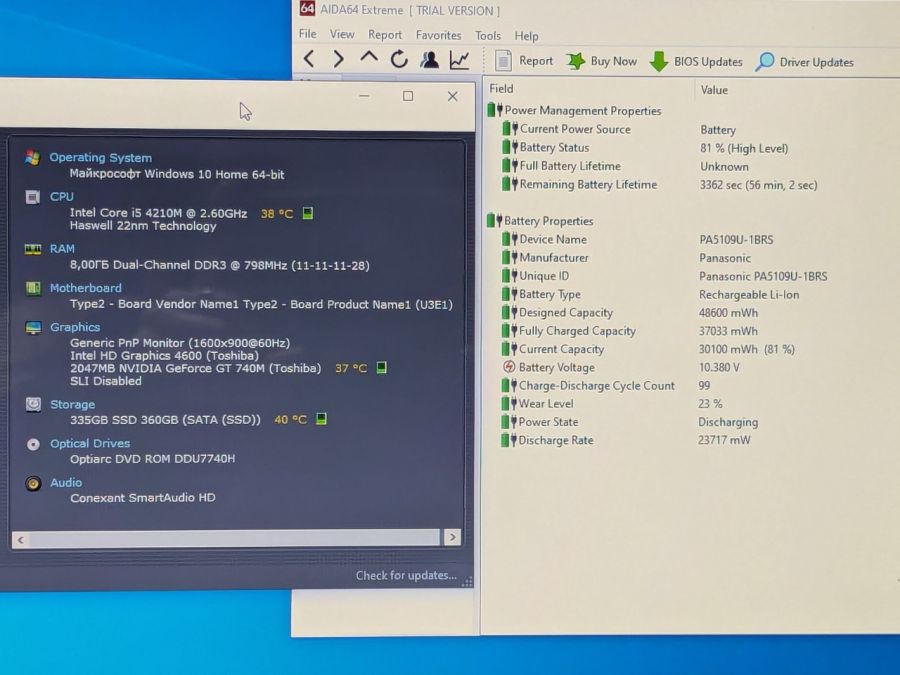Open BIOS Updates in the toolbar
The height and width of the screenshot is (675, 900).
click(x=696, y=61)
